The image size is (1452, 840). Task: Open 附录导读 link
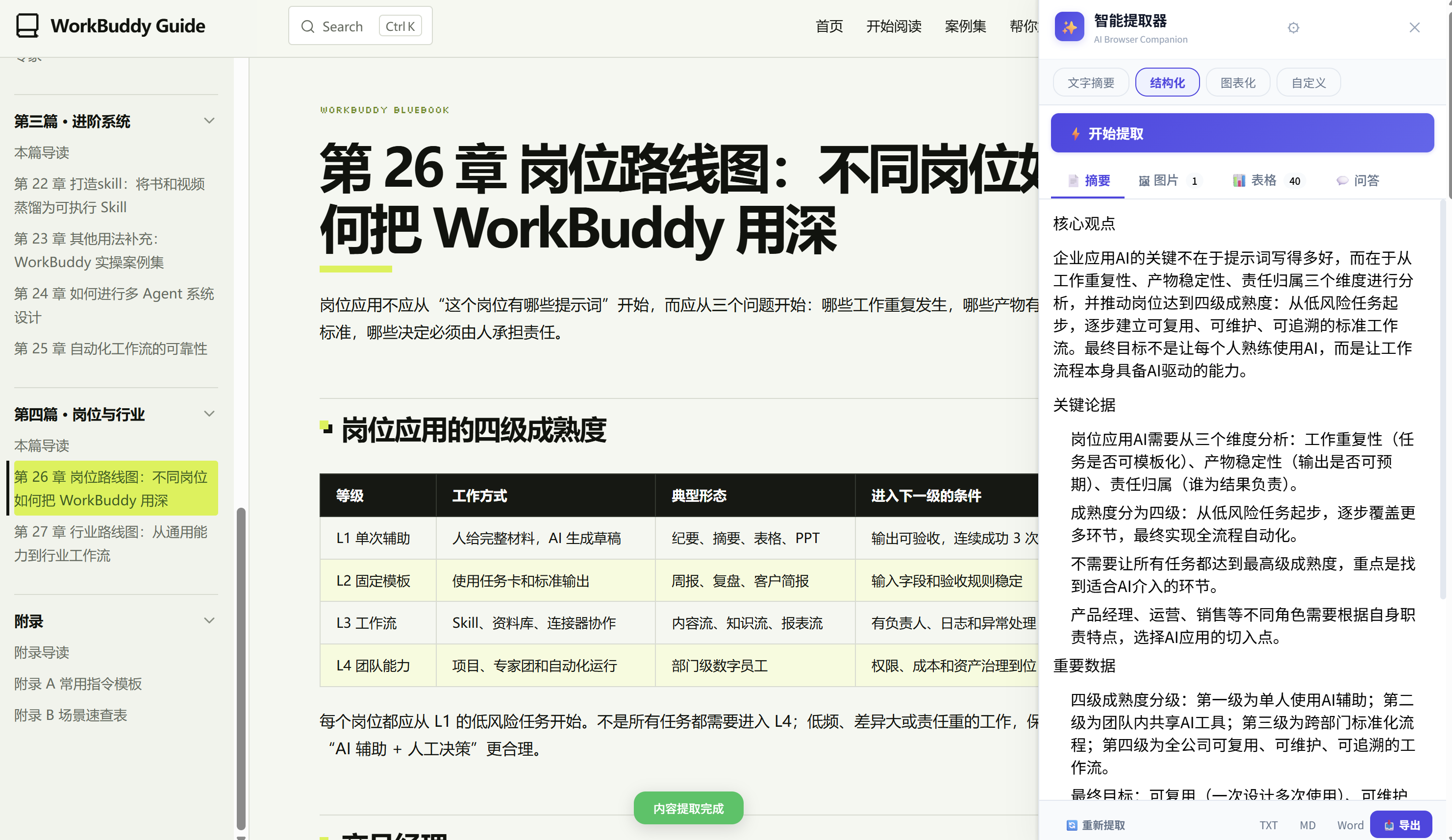[x=42, y=652]
